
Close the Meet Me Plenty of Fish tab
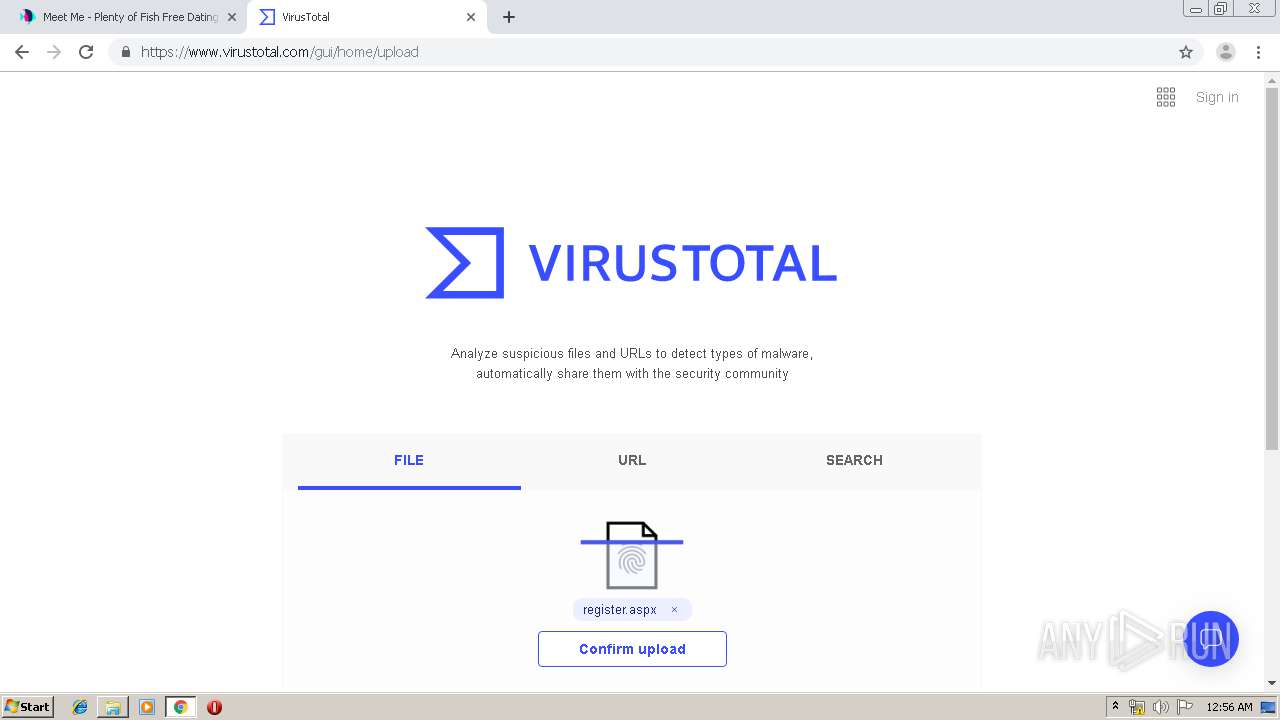[232, 17]
